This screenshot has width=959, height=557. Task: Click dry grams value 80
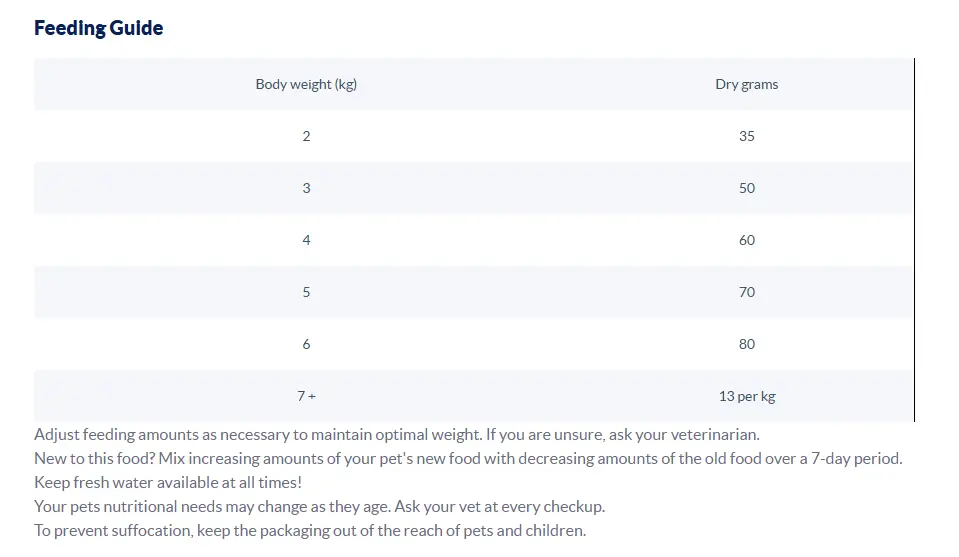coord(747,344)
